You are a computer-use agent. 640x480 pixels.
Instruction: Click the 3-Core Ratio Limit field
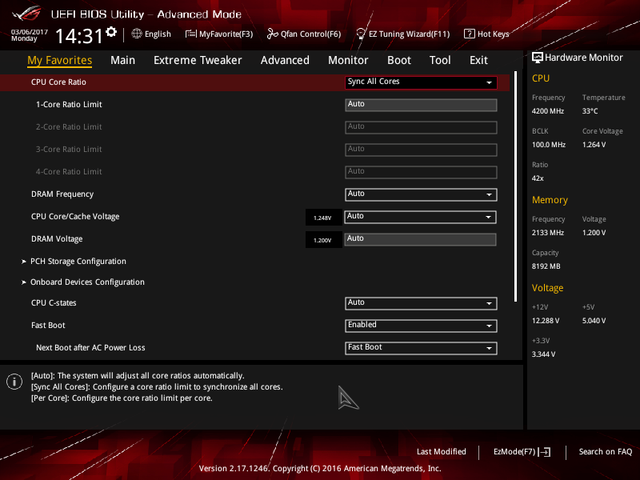coord(421,150)
